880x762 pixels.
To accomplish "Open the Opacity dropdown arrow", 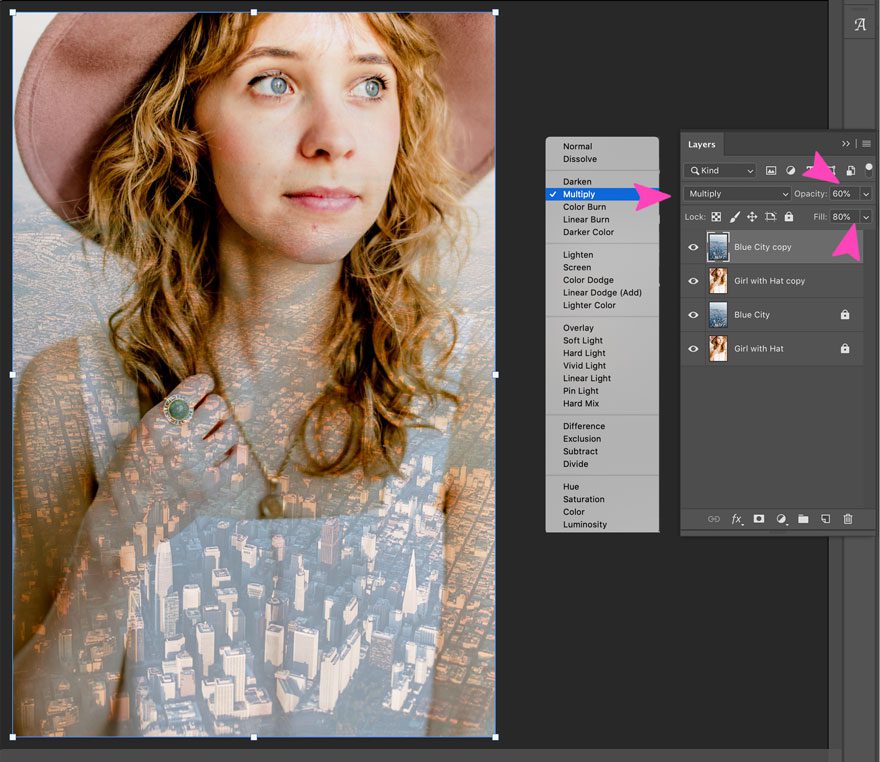I will click(x=866, y=194).
